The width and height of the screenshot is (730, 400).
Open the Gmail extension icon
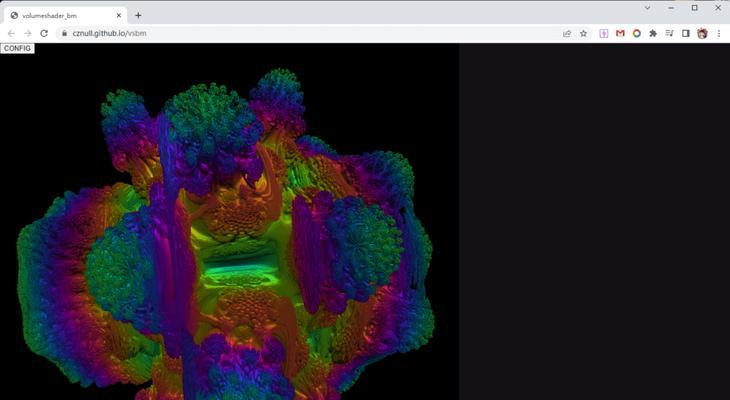[620, 34]
